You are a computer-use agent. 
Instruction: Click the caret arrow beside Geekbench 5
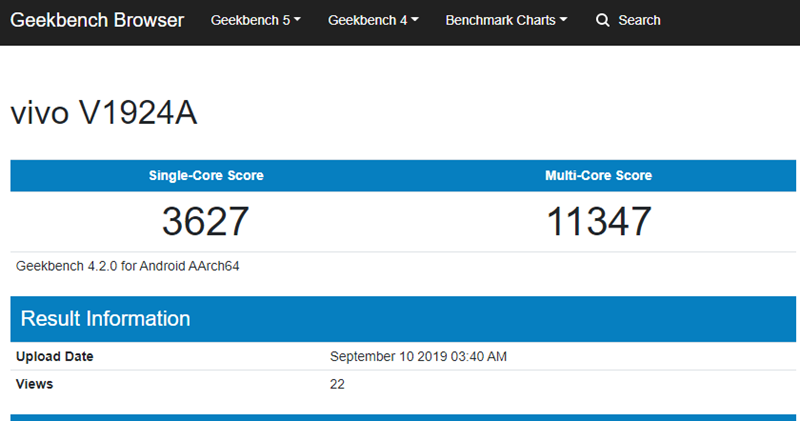[x=297, y=20]
